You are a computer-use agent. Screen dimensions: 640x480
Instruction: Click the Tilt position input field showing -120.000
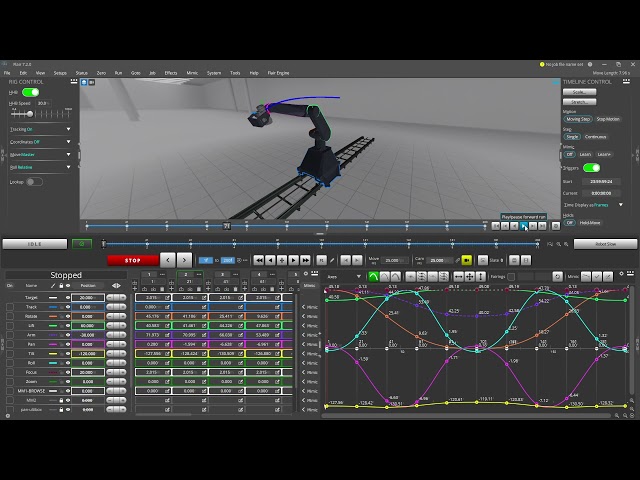point(88,353)
